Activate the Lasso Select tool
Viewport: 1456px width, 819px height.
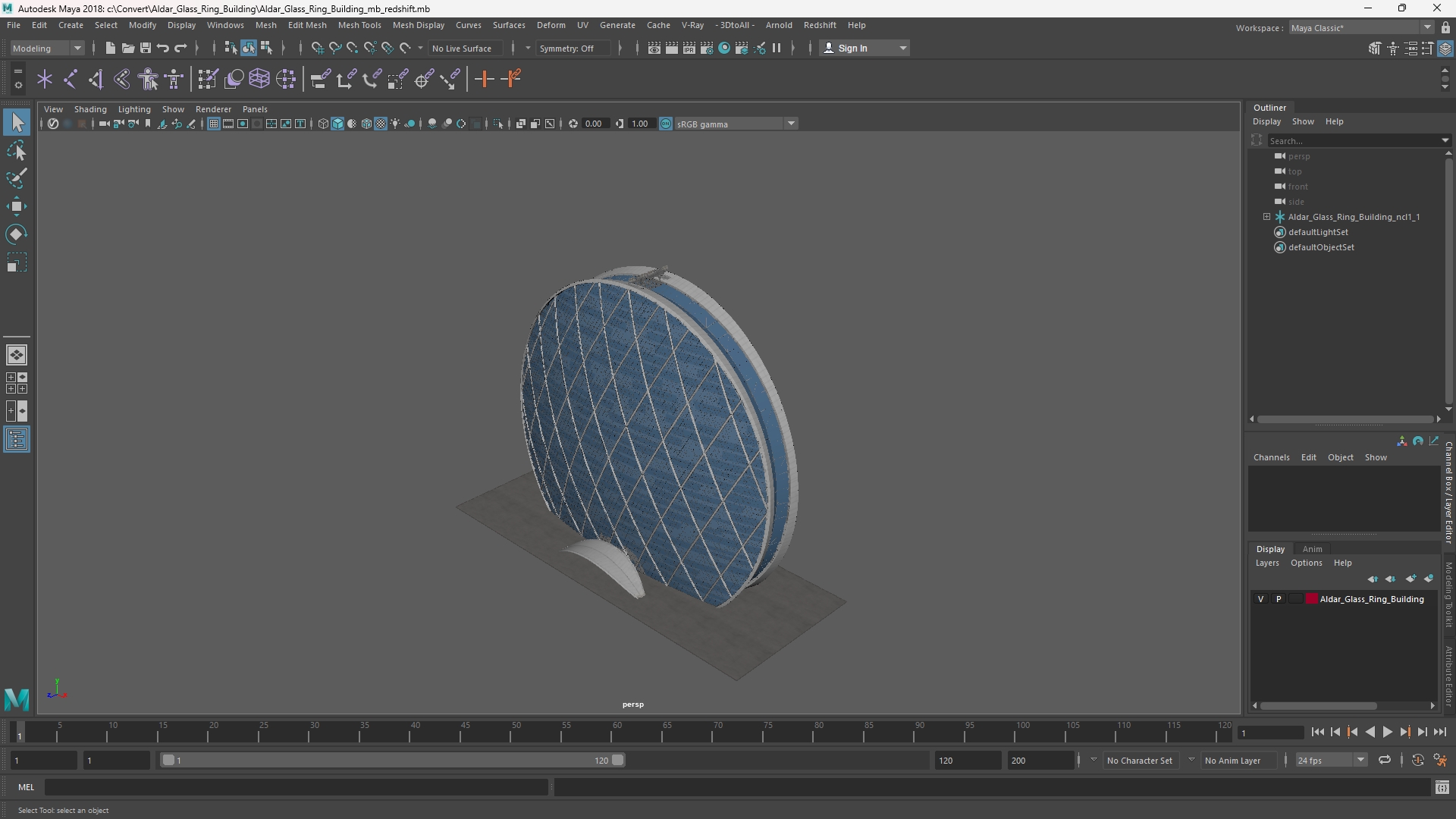coord(17,151)
